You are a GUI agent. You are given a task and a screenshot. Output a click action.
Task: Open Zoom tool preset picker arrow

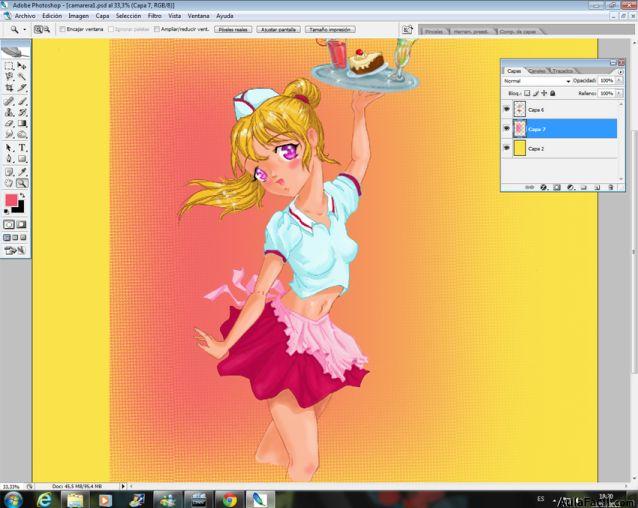tap(24, 30)
